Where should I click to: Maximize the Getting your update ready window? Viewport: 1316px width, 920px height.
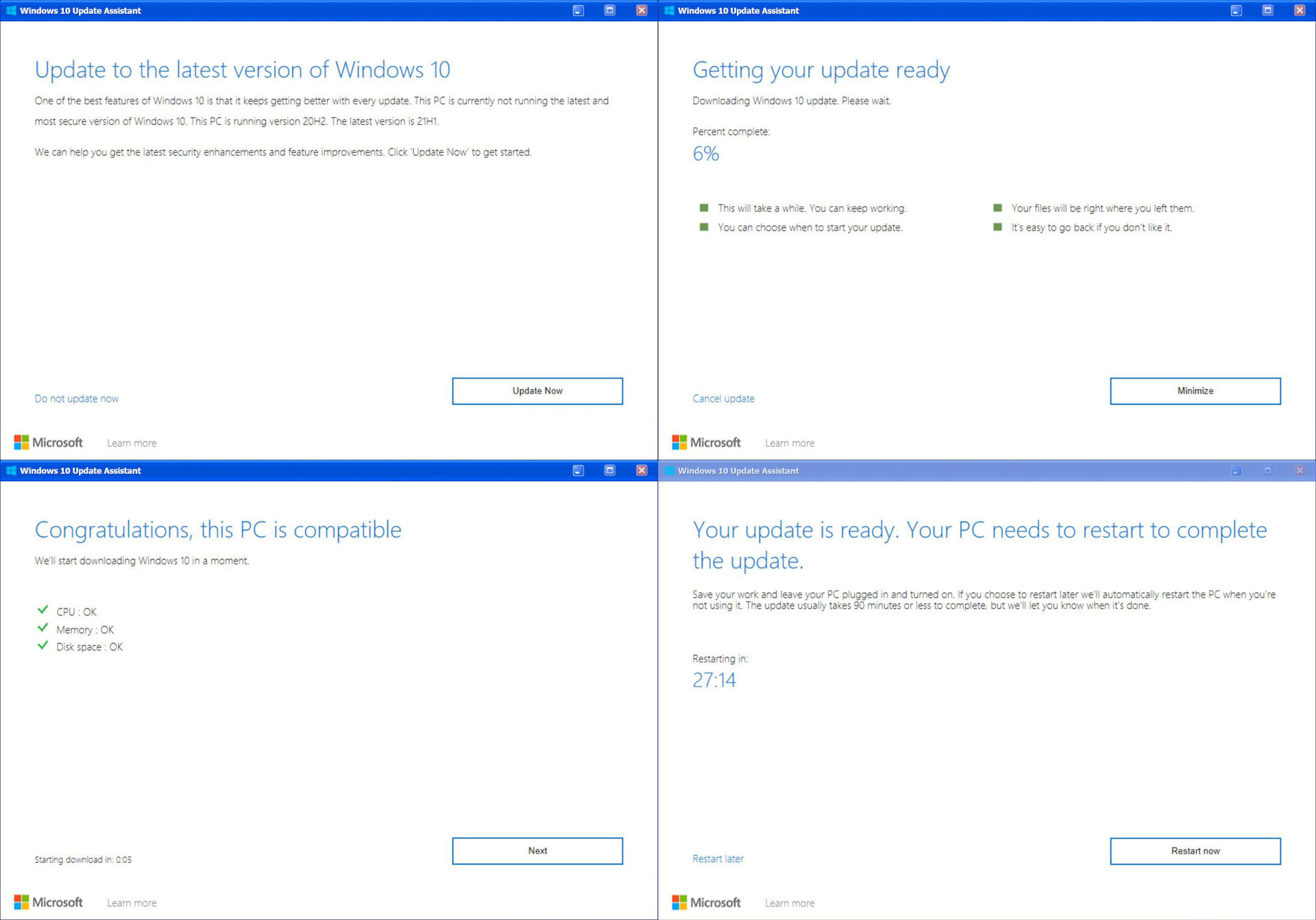click(x=1267, y=10)
